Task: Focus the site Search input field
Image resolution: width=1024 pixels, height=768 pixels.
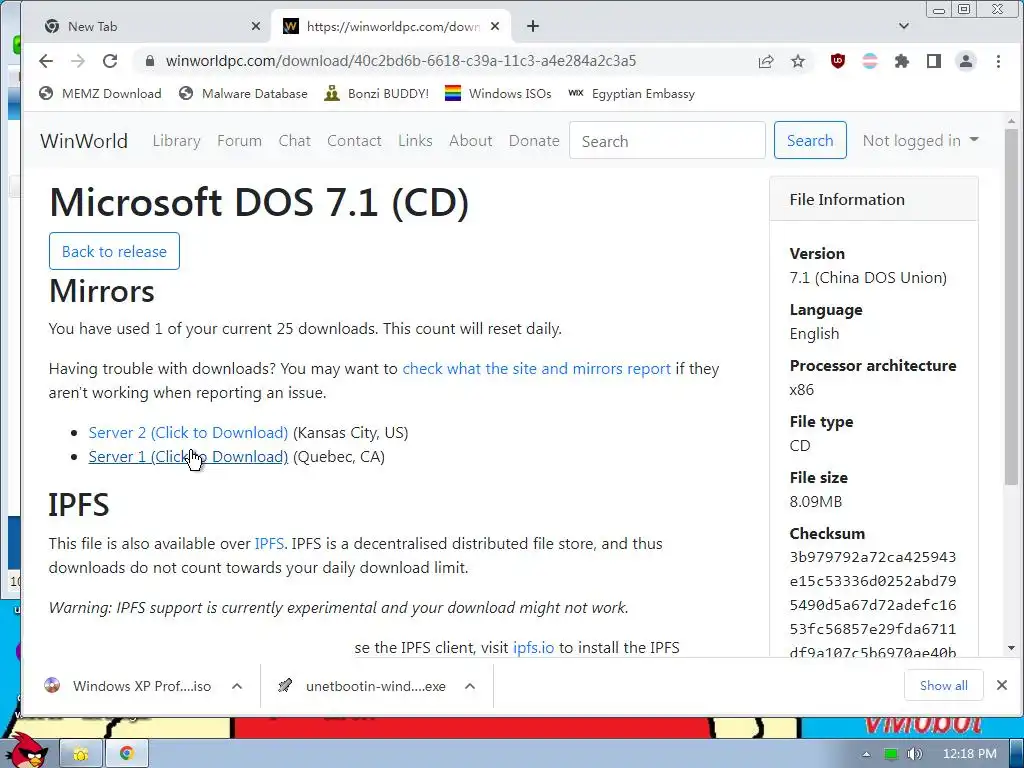Action: pyautogui.click(x=667, y=140)
